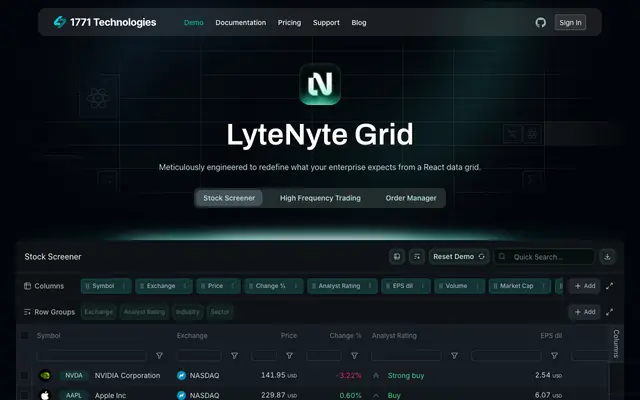The image size is (640, 400).
Task: Click the -3.22% change value
Action: click(349, 376)
